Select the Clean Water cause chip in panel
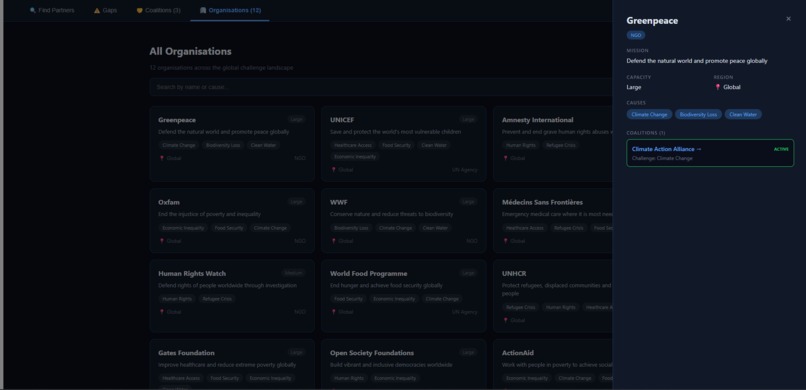This screenshot has height=390, width=806. point(743,115)
